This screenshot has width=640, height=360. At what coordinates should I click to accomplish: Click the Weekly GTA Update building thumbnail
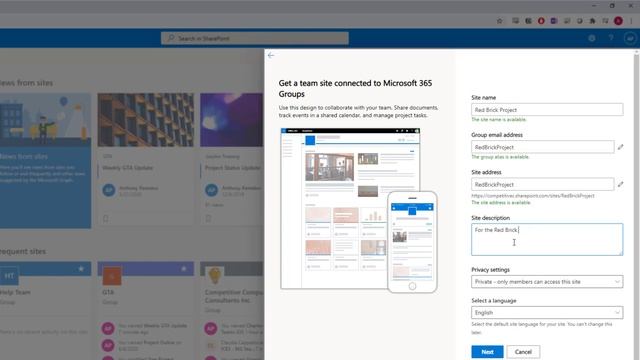146,120
